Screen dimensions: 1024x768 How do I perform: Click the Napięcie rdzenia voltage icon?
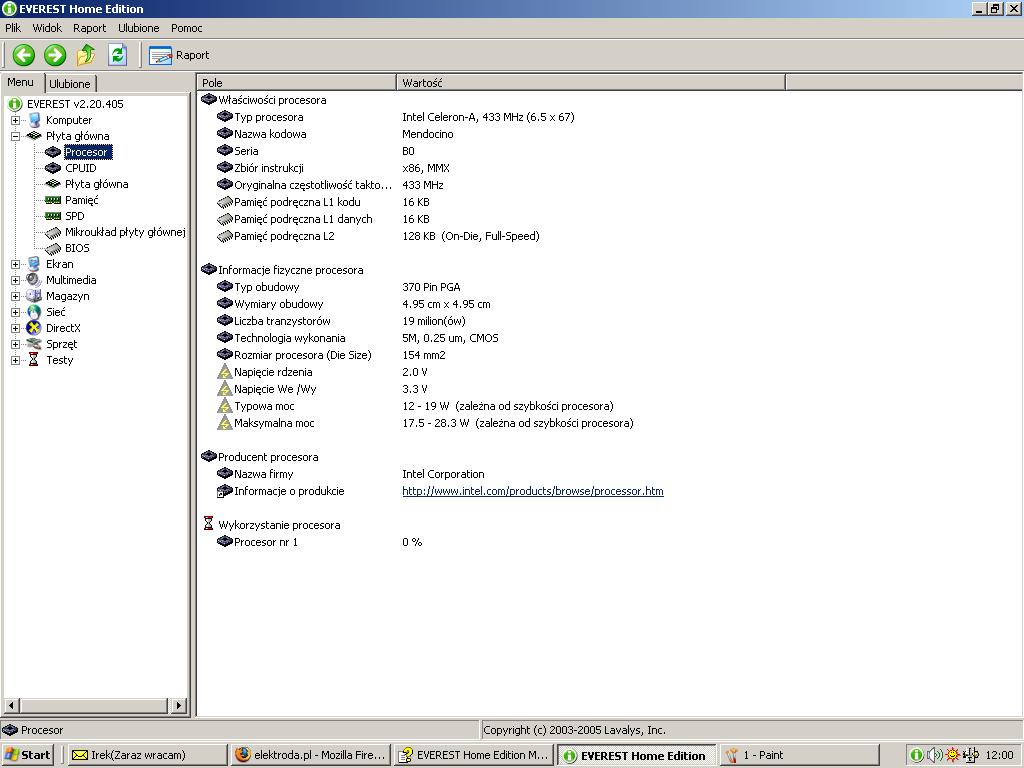[225, 372]
